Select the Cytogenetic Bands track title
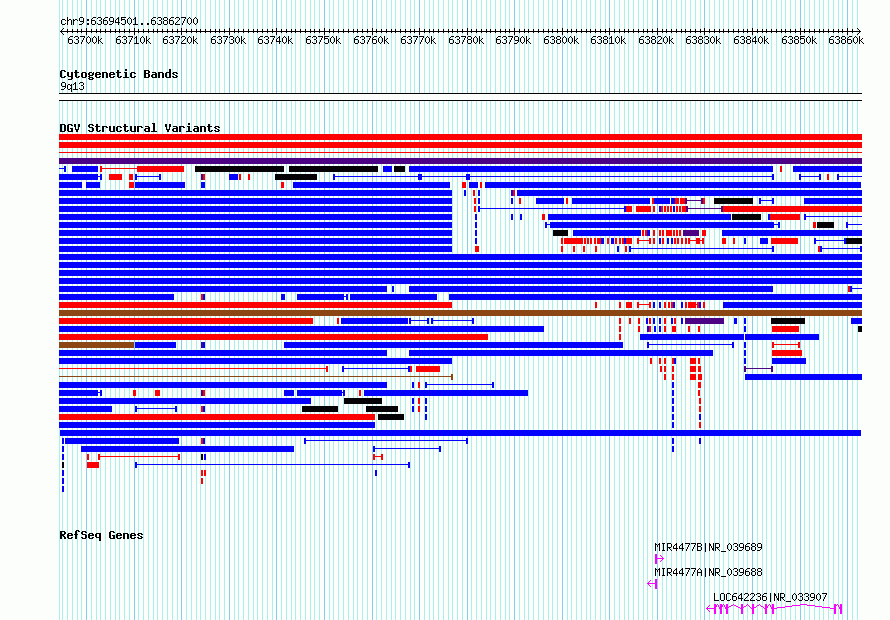890x620 pixels. [x=119, y=74]
